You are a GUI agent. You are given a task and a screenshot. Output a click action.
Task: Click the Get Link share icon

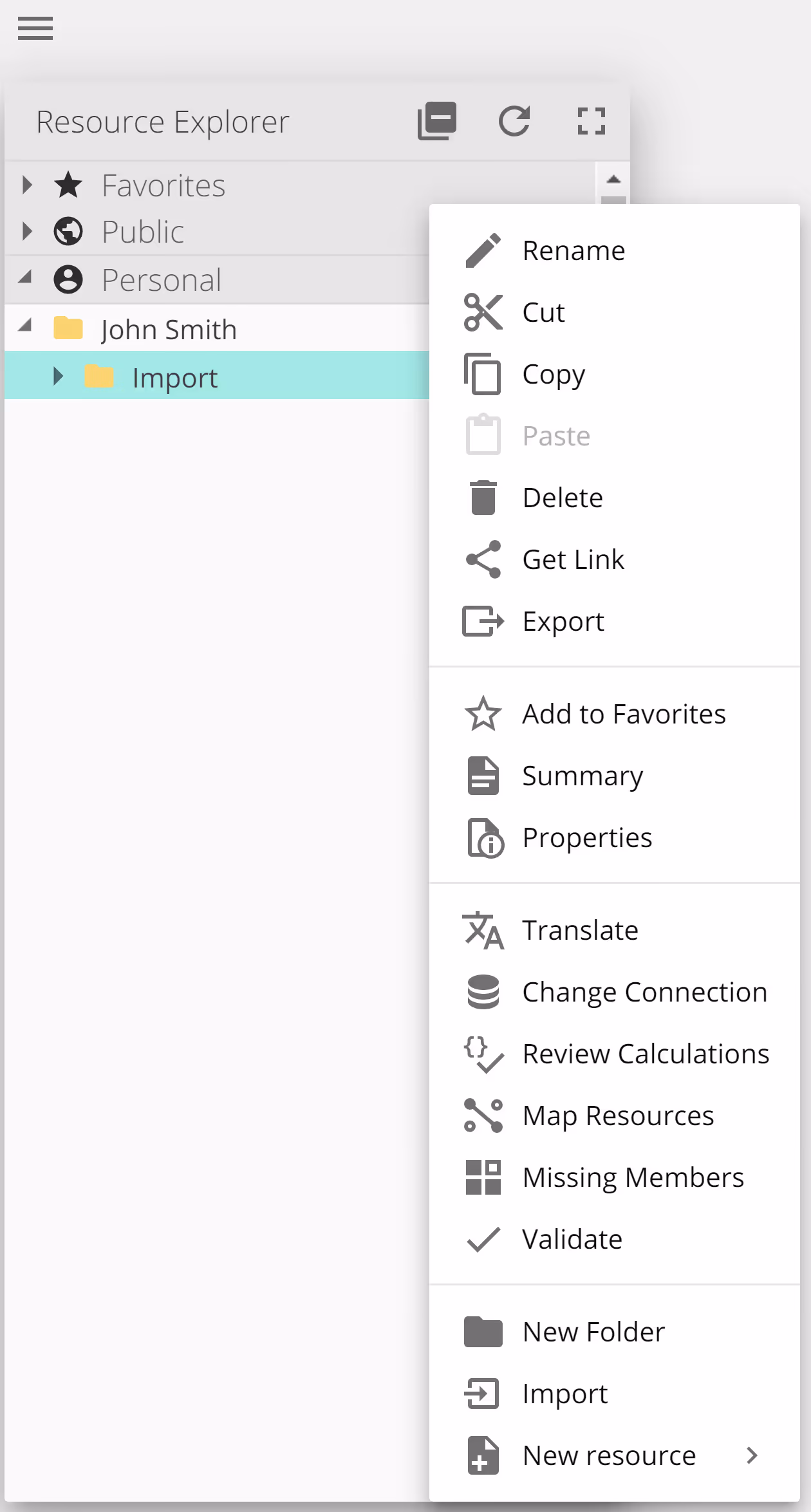(483, 559)
